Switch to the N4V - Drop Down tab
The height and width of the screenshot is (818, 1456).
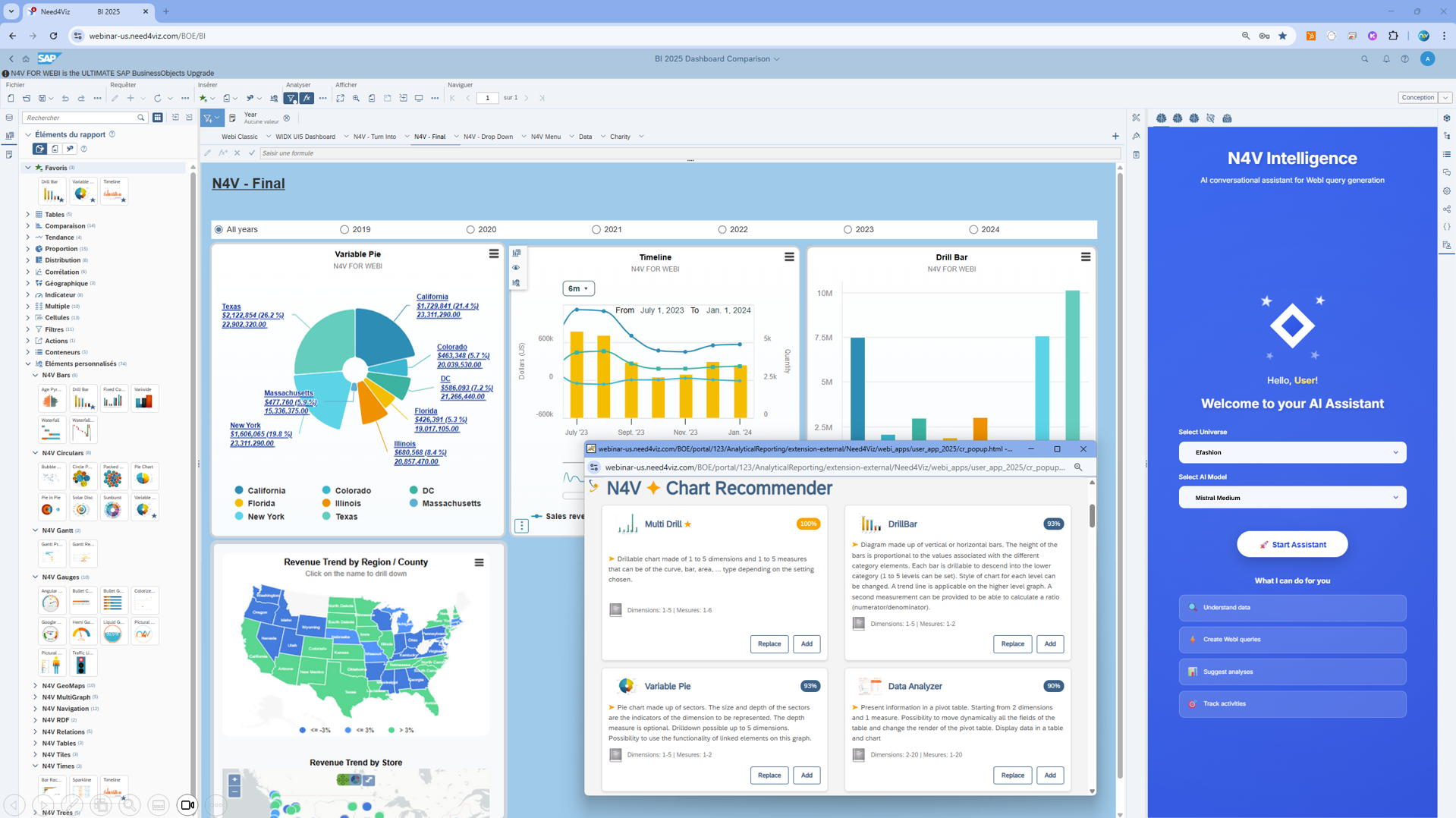tap(488, 137)
